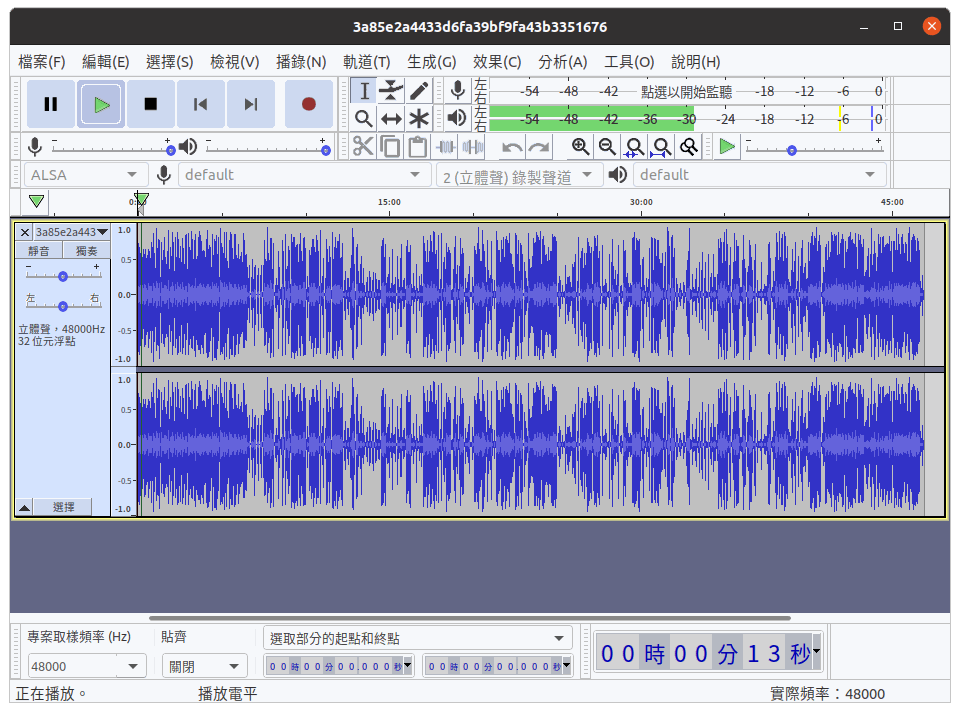The height and width of the screenshot is (712, 960).
Task: Copy selection with the copy icon
Action: click(390, 147)
